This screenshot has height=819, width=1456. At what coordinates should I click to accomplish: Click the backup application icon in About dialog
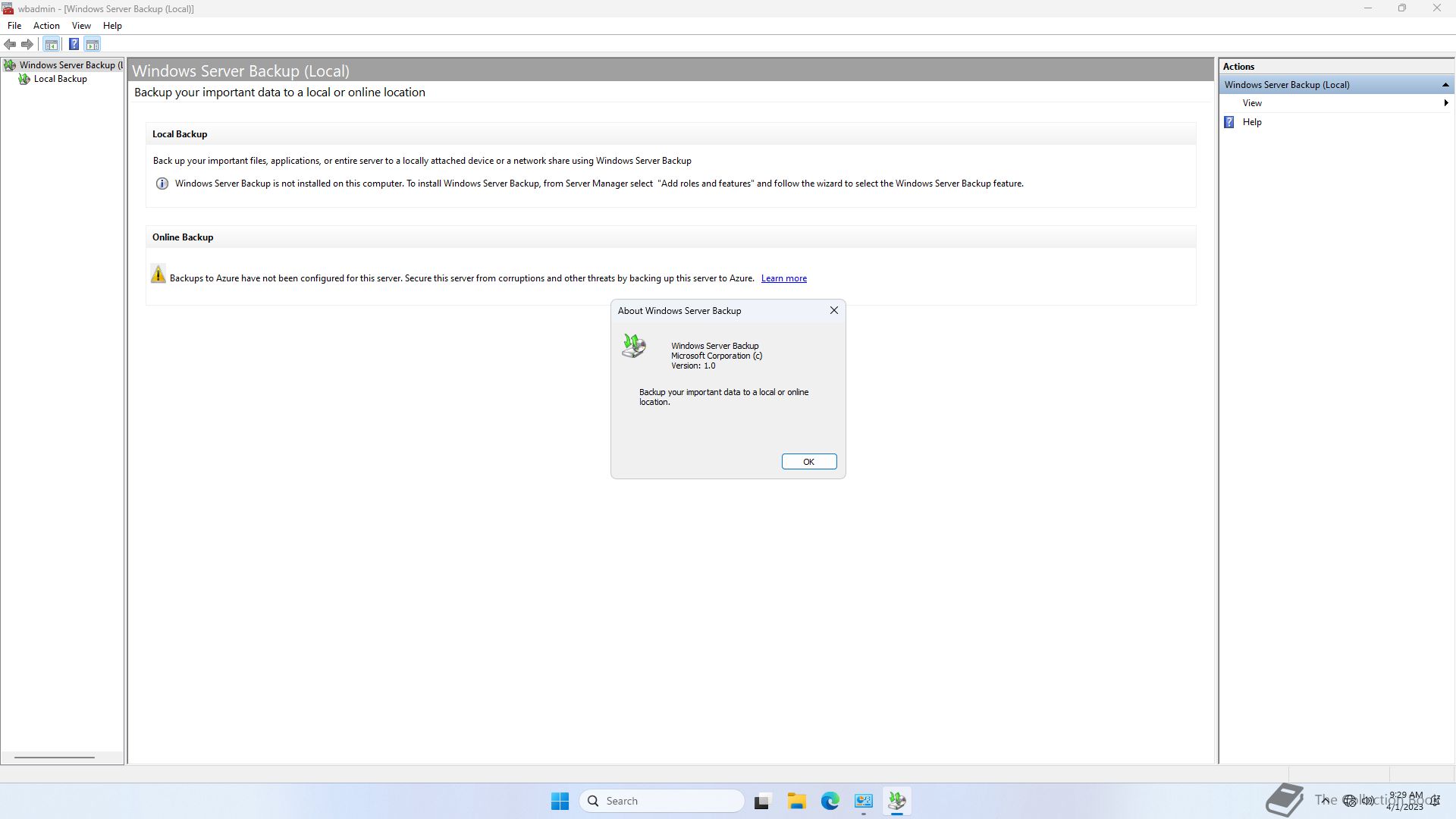coord(634,346)
